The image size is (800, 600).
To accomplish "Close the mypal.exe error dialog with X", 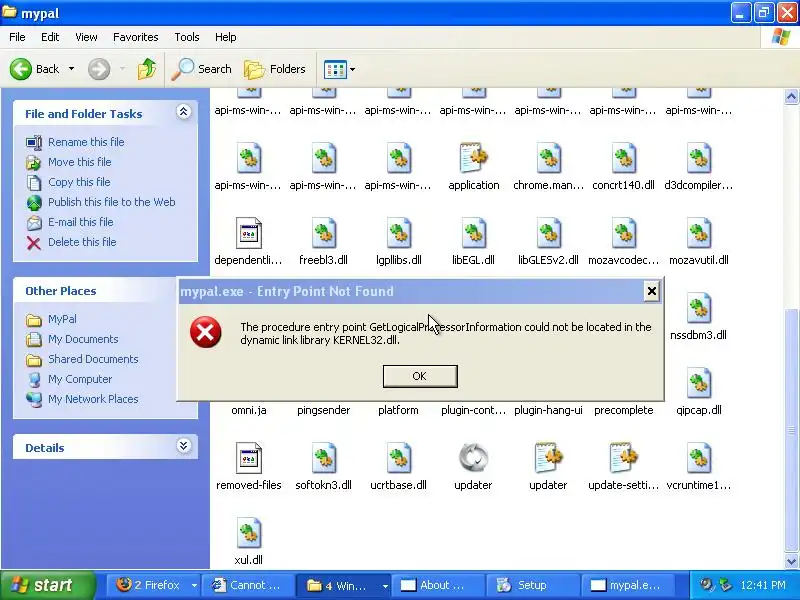I will tap(652, 291).
